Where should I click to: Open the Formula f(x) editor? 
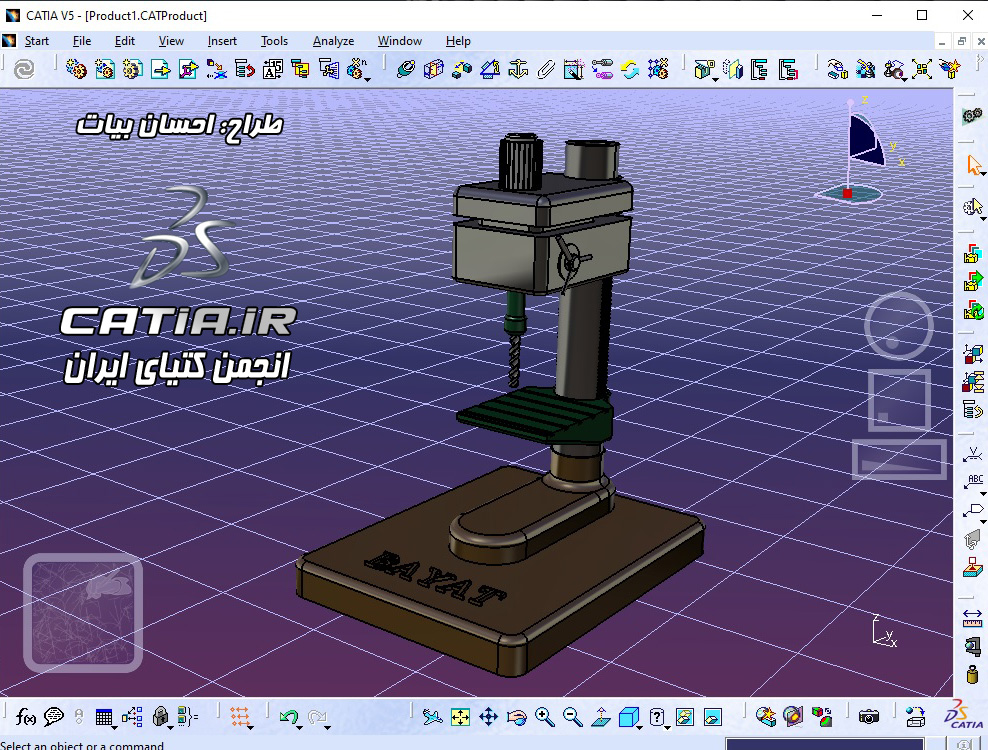tap(25, 716)
